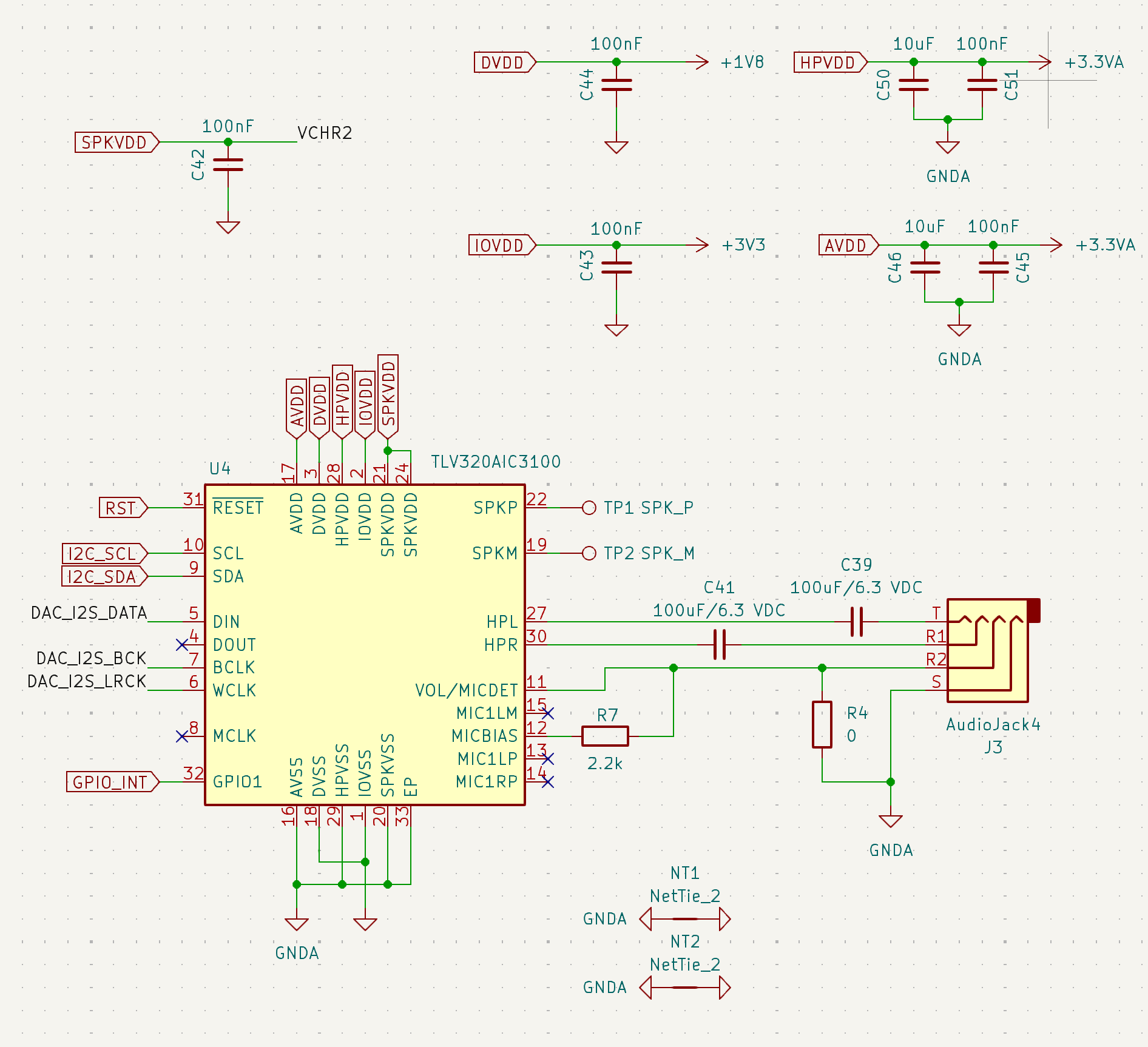Click the AudioJack4 value text

(x=993, y=725)
